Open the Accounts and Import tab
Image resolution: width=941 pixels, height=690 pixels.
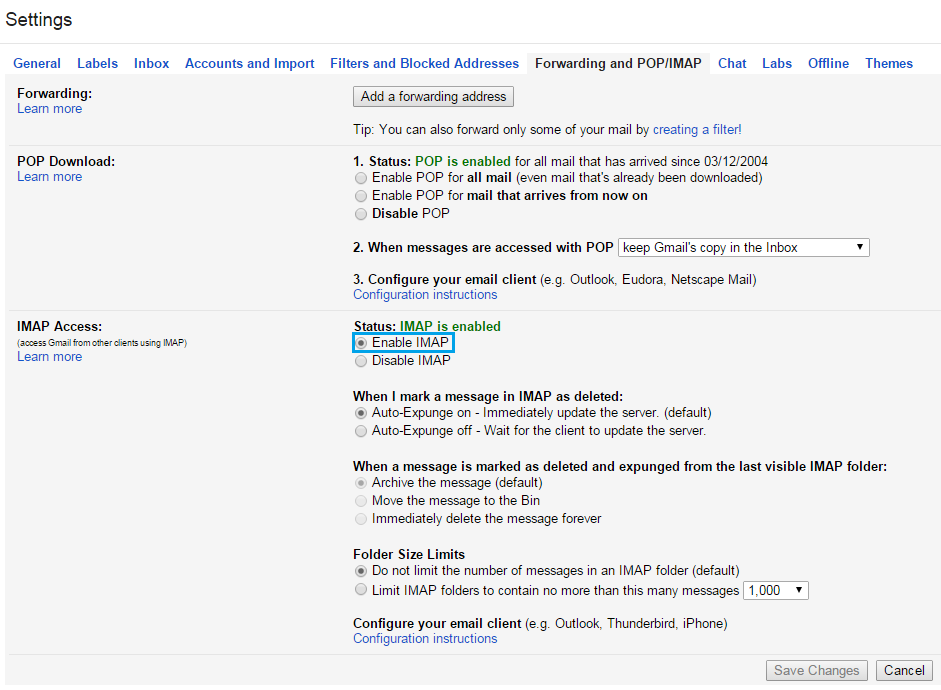249,63
